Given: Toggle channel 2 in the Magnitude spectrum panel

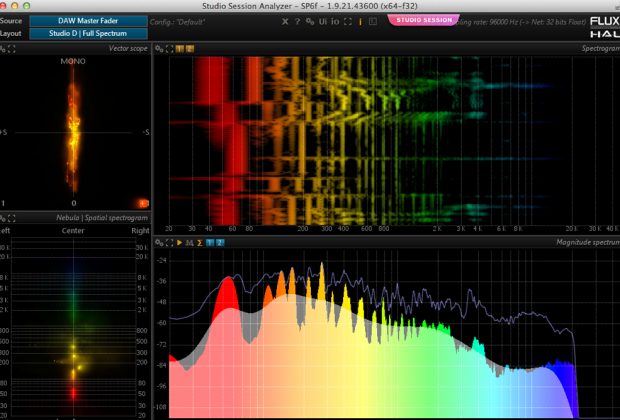Looking at the screenshot, I should pos(220,242).
